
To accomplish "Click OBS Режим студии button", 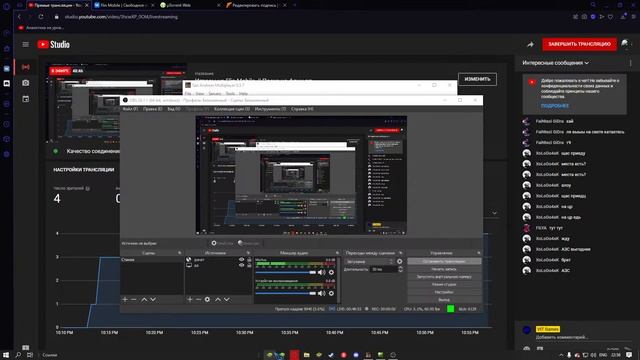I will [x=444, y=284].
